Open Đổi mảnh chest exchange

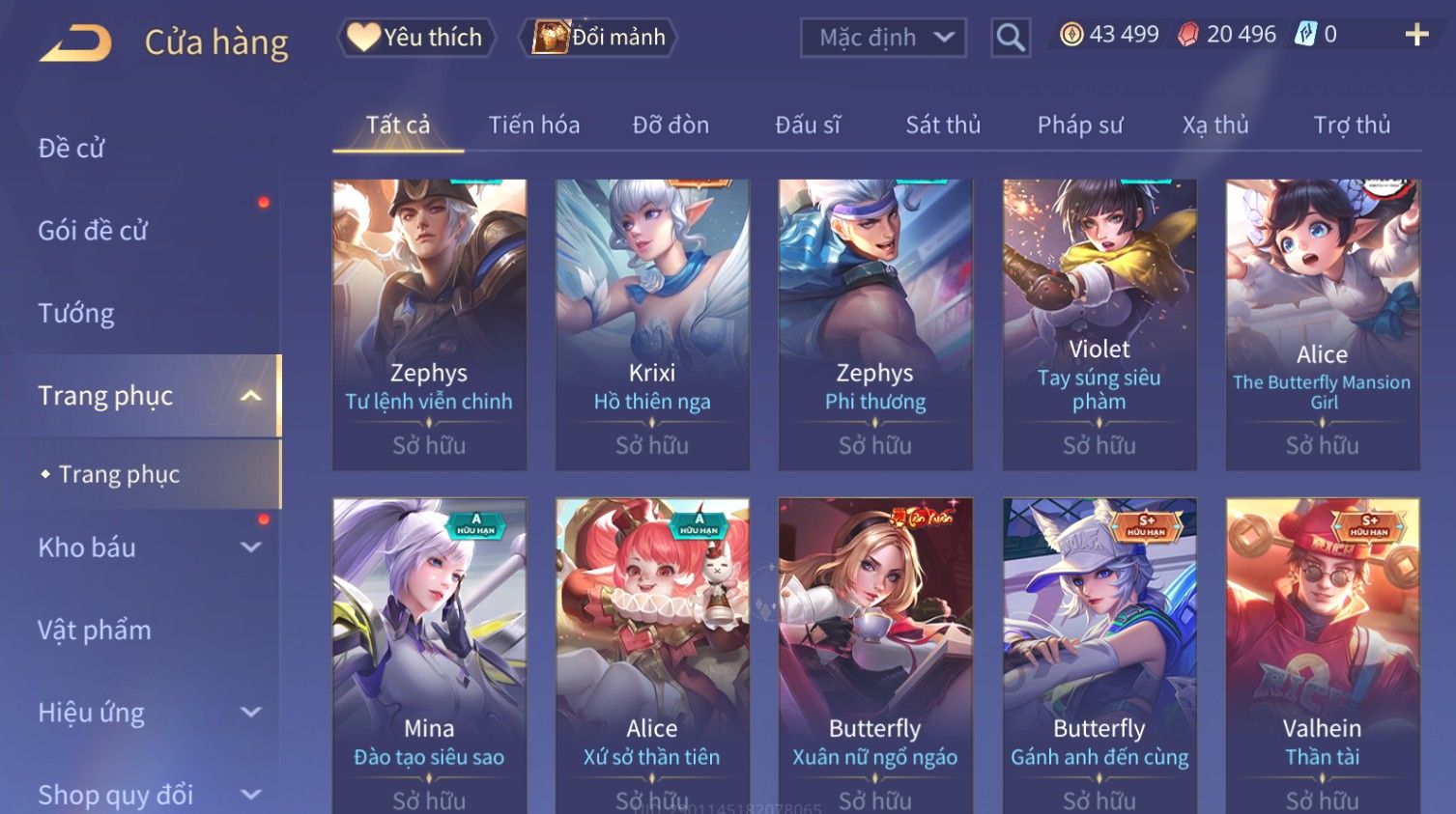click(599, 38)
